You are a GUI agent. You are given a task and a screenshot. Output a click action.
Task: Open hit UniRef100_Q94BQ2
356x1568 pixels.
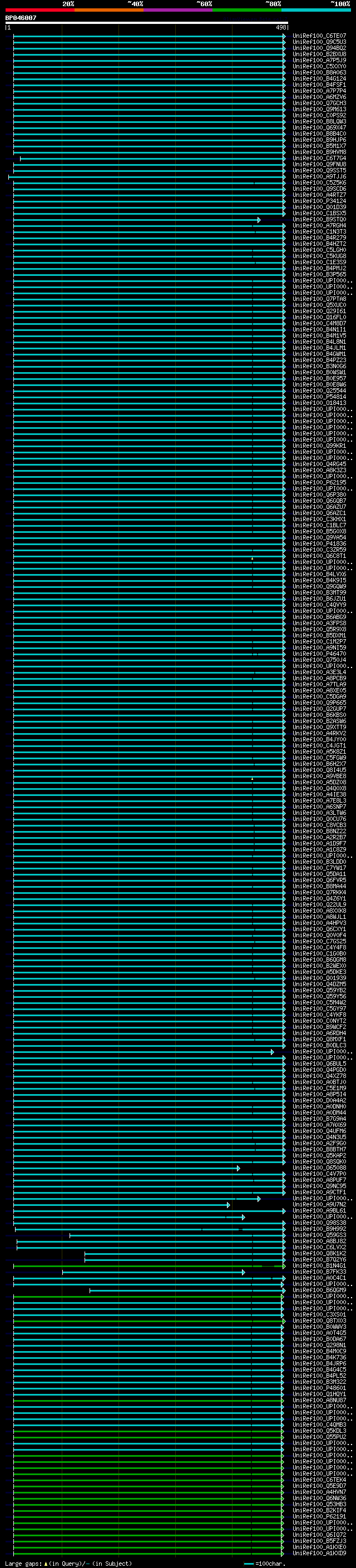pos(319,48)
